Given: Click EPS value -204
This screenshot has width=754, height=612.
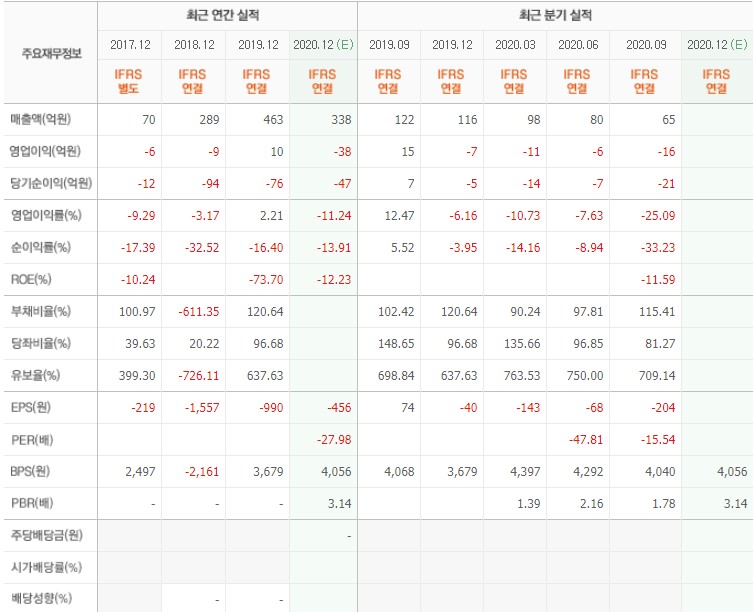Looking at the screenshot, I should [x=664, y=408].
